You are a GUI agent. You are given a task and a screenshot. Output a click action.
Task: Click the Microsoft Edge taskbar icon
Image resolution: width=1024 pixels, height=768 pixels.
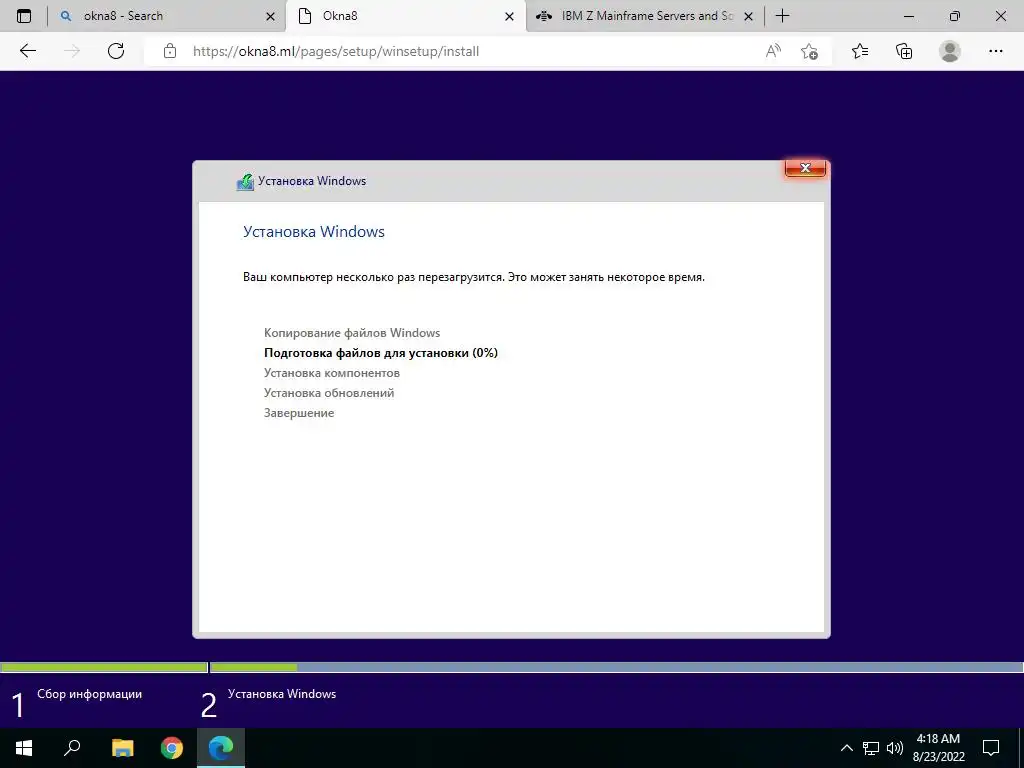(x=221, y=748)
